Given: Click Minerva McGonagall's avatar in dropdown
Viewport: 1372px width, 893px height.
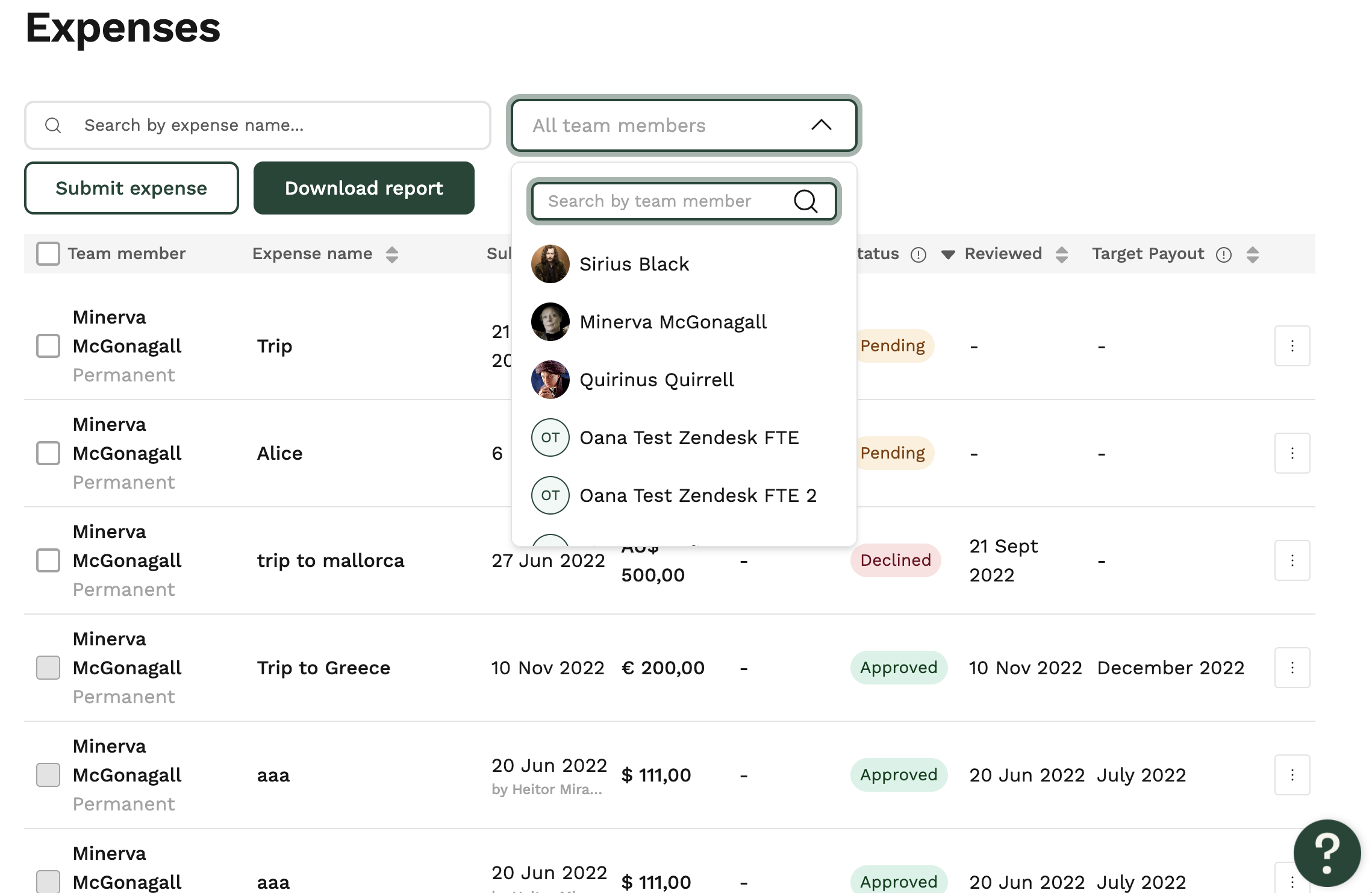Looking at the screenshot, I should click(550, 322).
